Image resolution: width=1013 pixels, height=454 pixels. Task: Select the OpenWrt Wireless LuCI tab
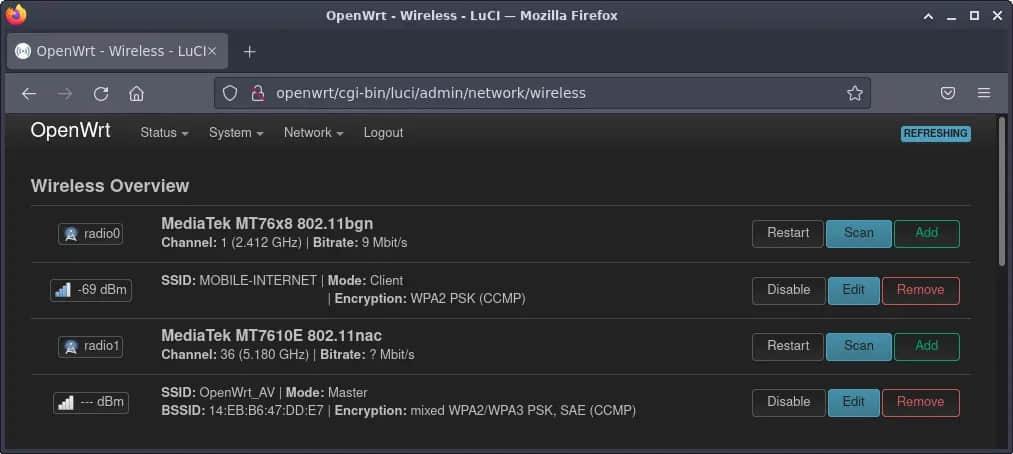pos(118,51)
